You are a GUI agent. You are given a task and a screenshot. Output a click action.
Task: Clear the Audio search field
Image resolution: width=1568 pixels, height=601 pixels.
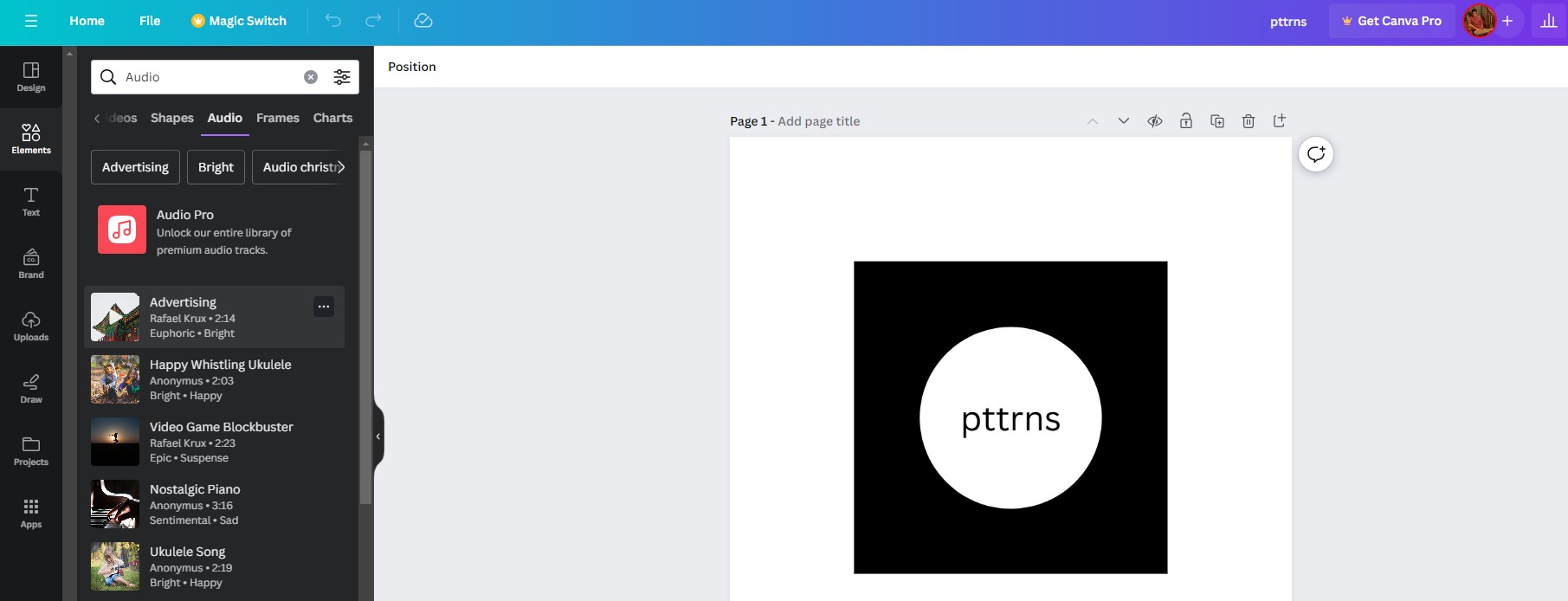(x=311, y=77)
